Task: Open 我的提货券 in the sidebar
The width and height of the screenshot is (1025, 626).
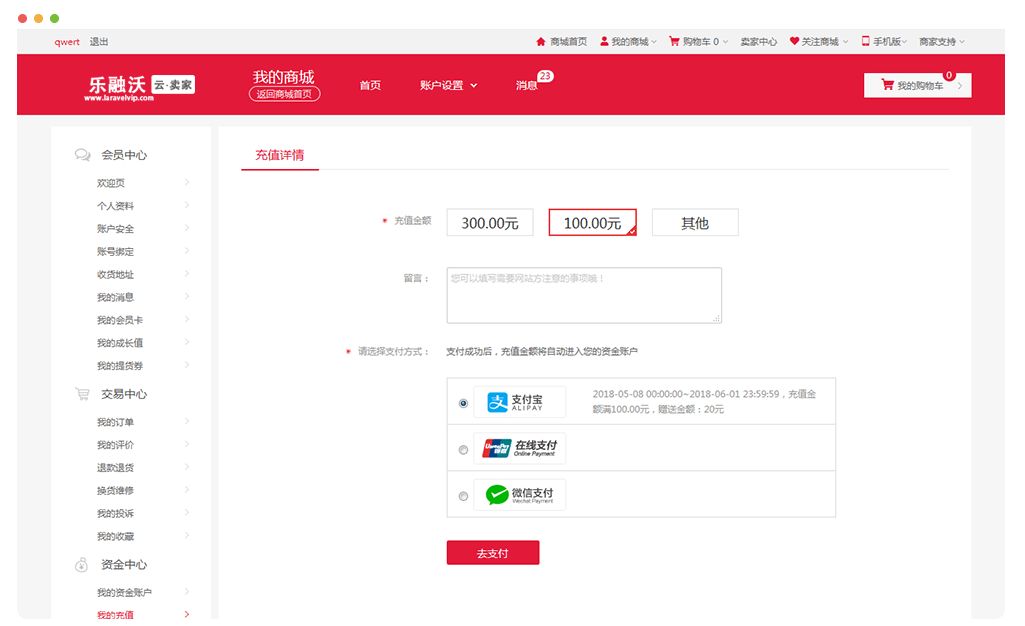Action: pos(120,366)
